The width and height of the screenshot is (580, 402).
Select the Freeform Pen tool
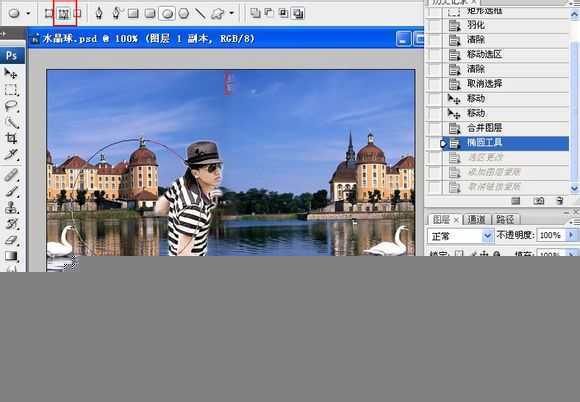(116, 14)
